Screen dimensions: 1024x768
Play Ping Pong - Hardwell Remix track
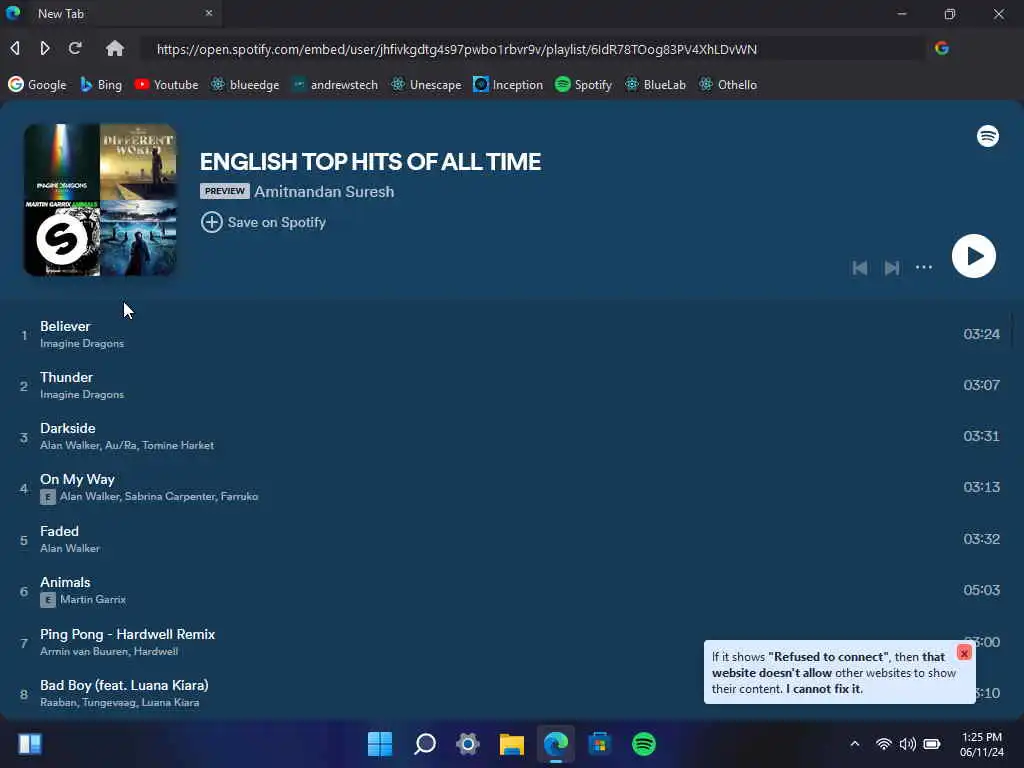point(511,641)
